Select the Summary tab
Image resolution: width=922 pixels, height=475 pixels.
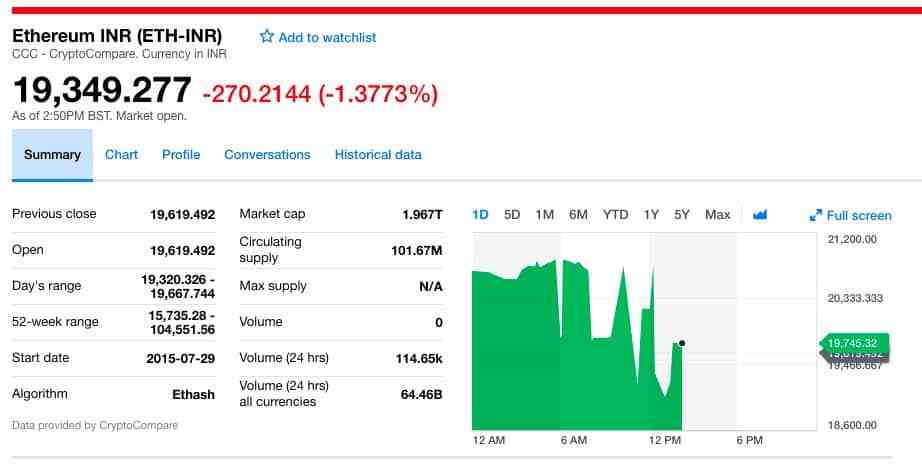tap(52, 155)
